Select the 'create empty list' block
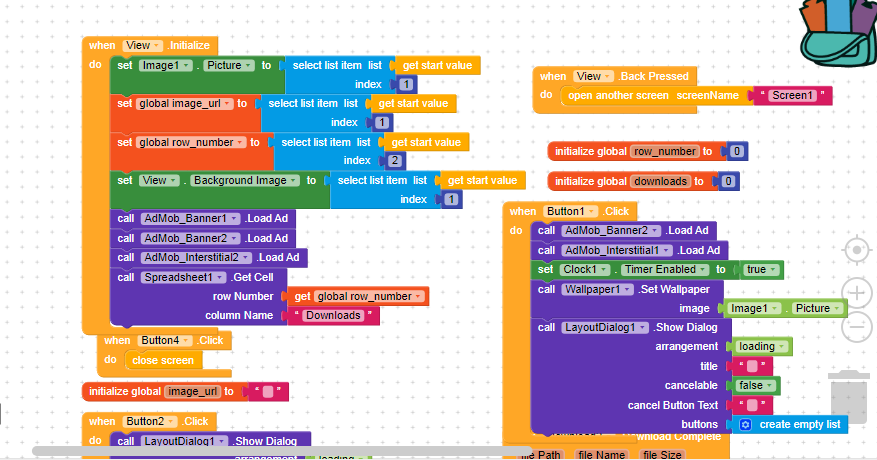 click(x=790, y=425)
